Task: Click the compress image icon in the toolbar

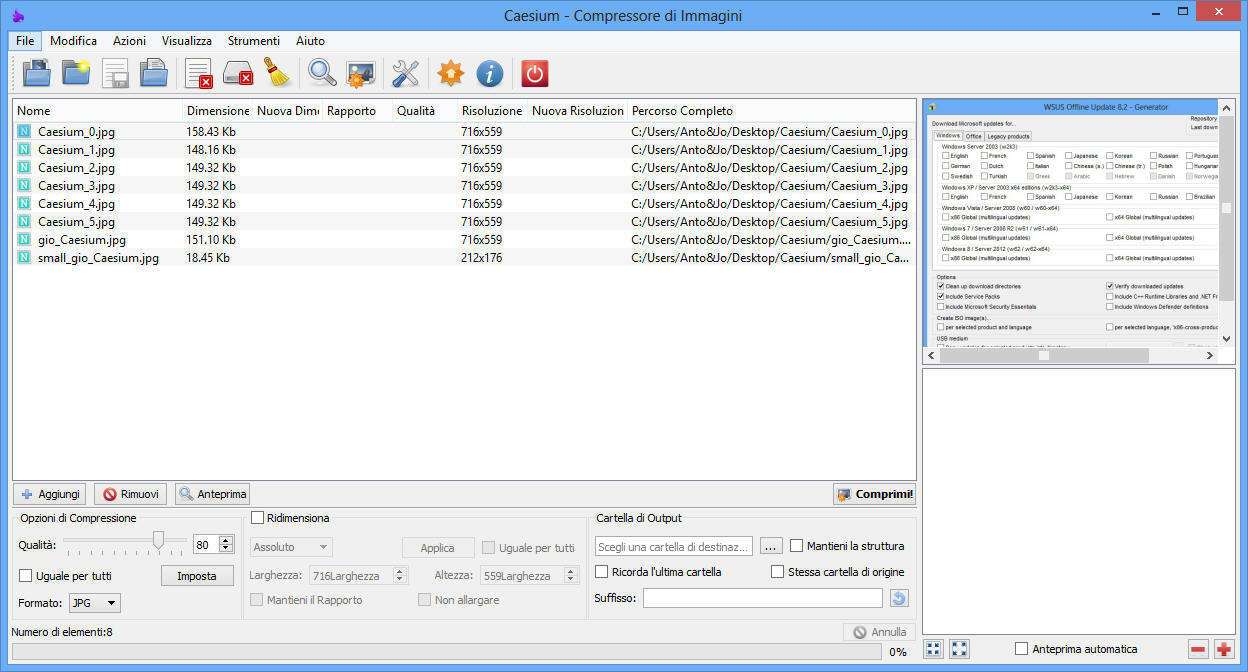Action: coord(361,73)
